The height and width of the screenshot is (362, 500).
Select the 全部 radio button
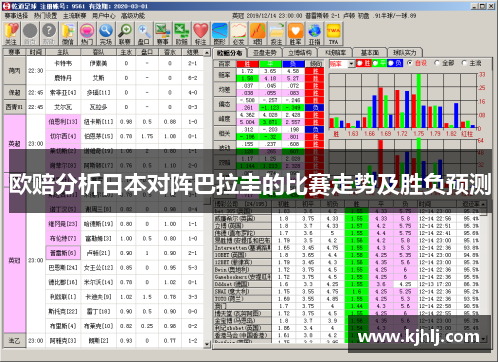click(x=437, y=63)
